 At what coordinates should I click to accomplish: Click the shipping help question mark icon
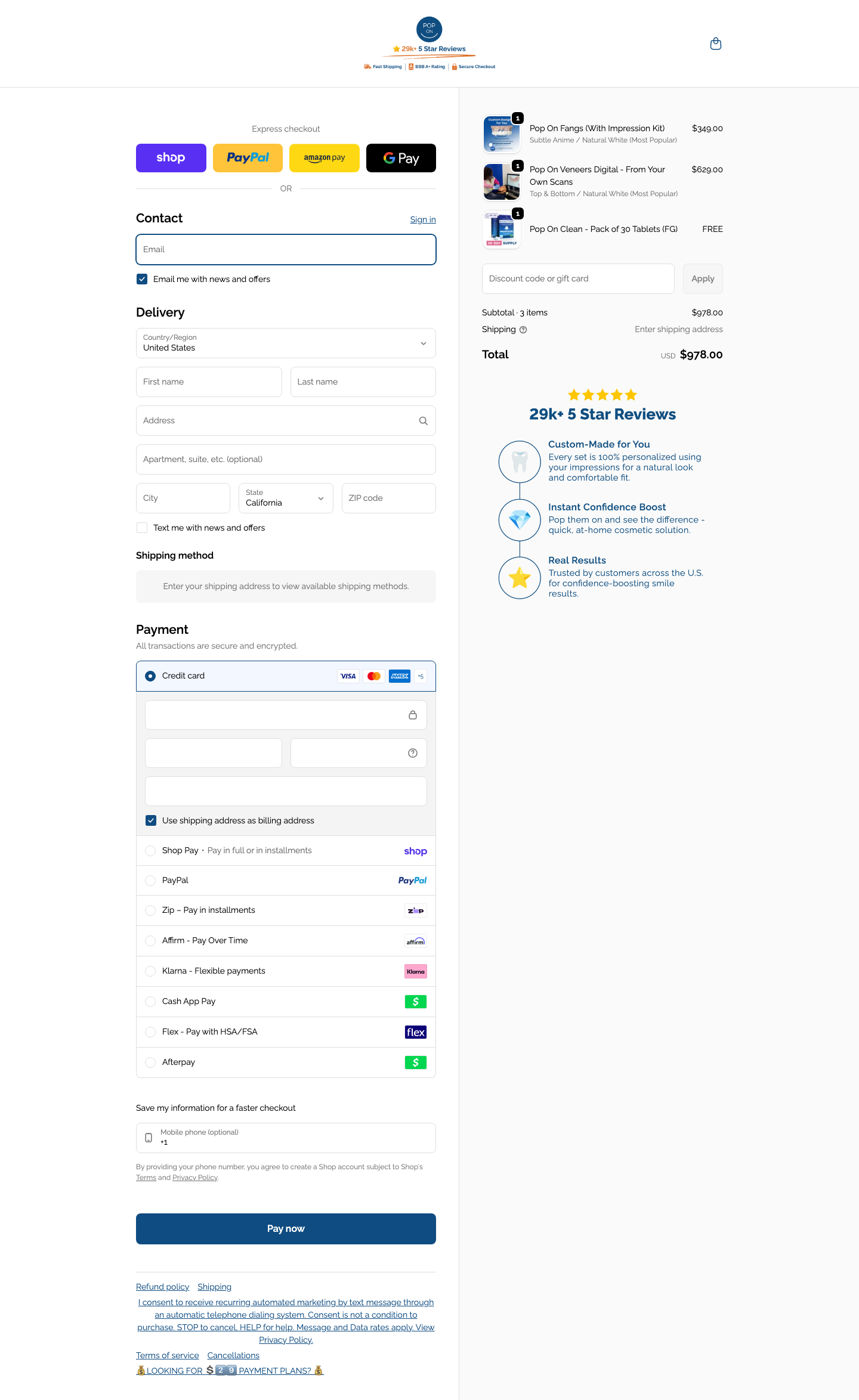pyautogui.click(x=523, y=330)
